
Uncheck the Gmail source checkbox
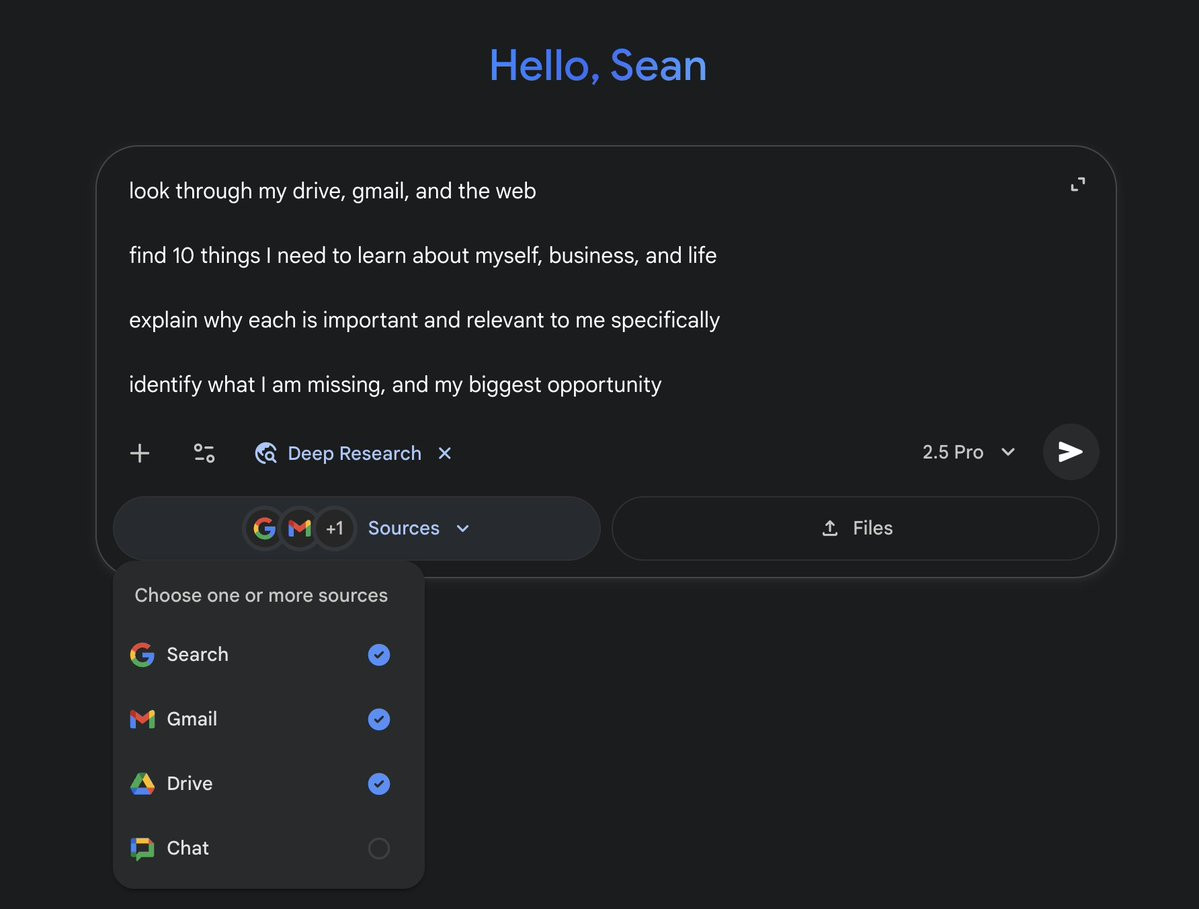[379, 719]
